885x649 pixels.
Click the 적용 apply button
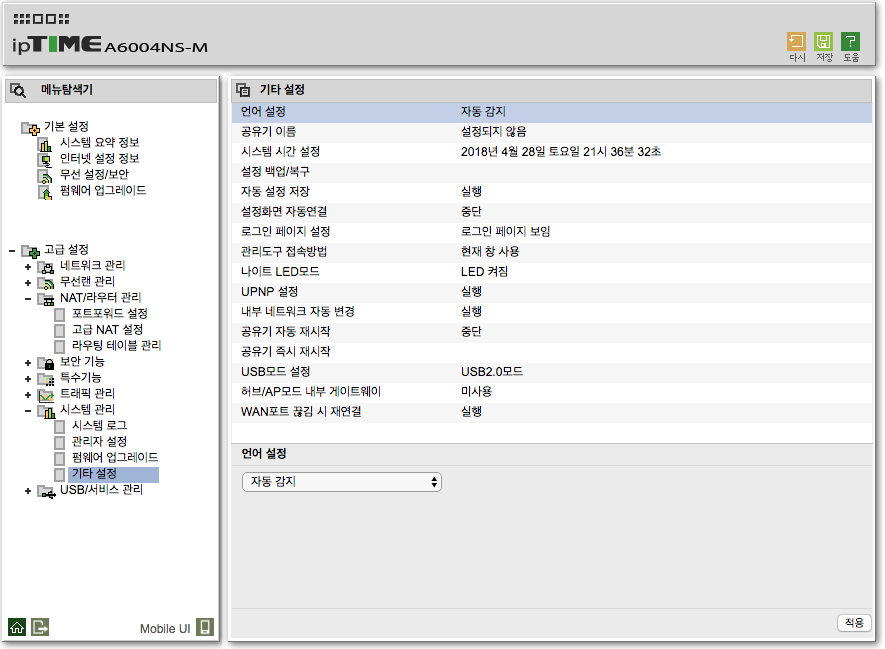point(854,622)
